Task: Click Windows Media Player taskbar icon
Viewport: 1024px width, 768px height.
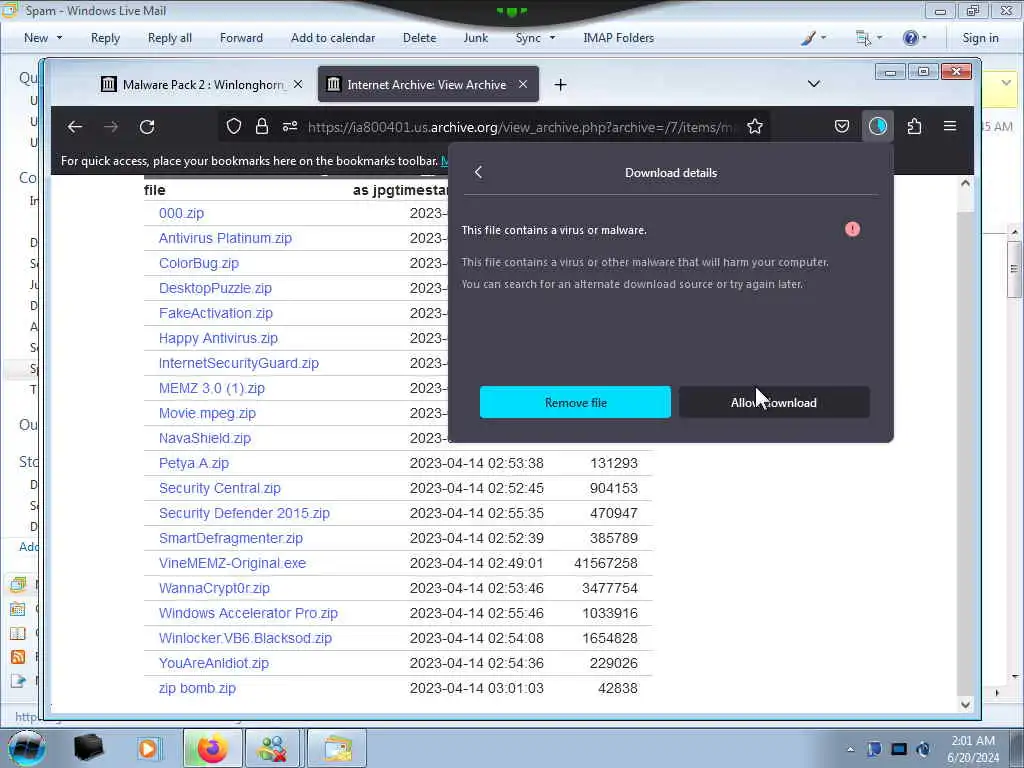Action: [148, 748]
